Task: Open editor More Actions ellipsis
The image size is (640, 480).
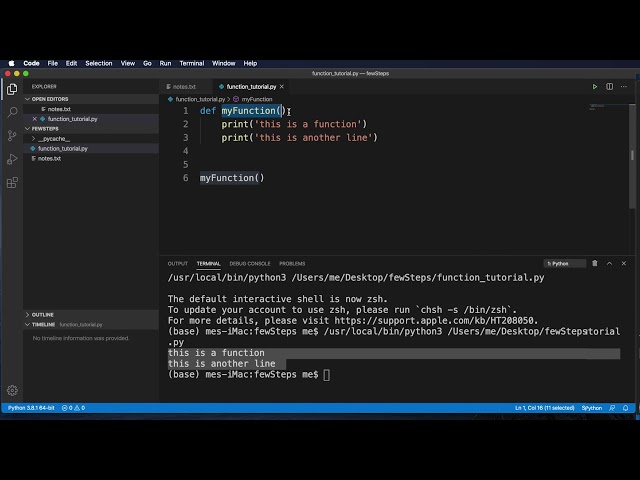Action: pos(624,87)
